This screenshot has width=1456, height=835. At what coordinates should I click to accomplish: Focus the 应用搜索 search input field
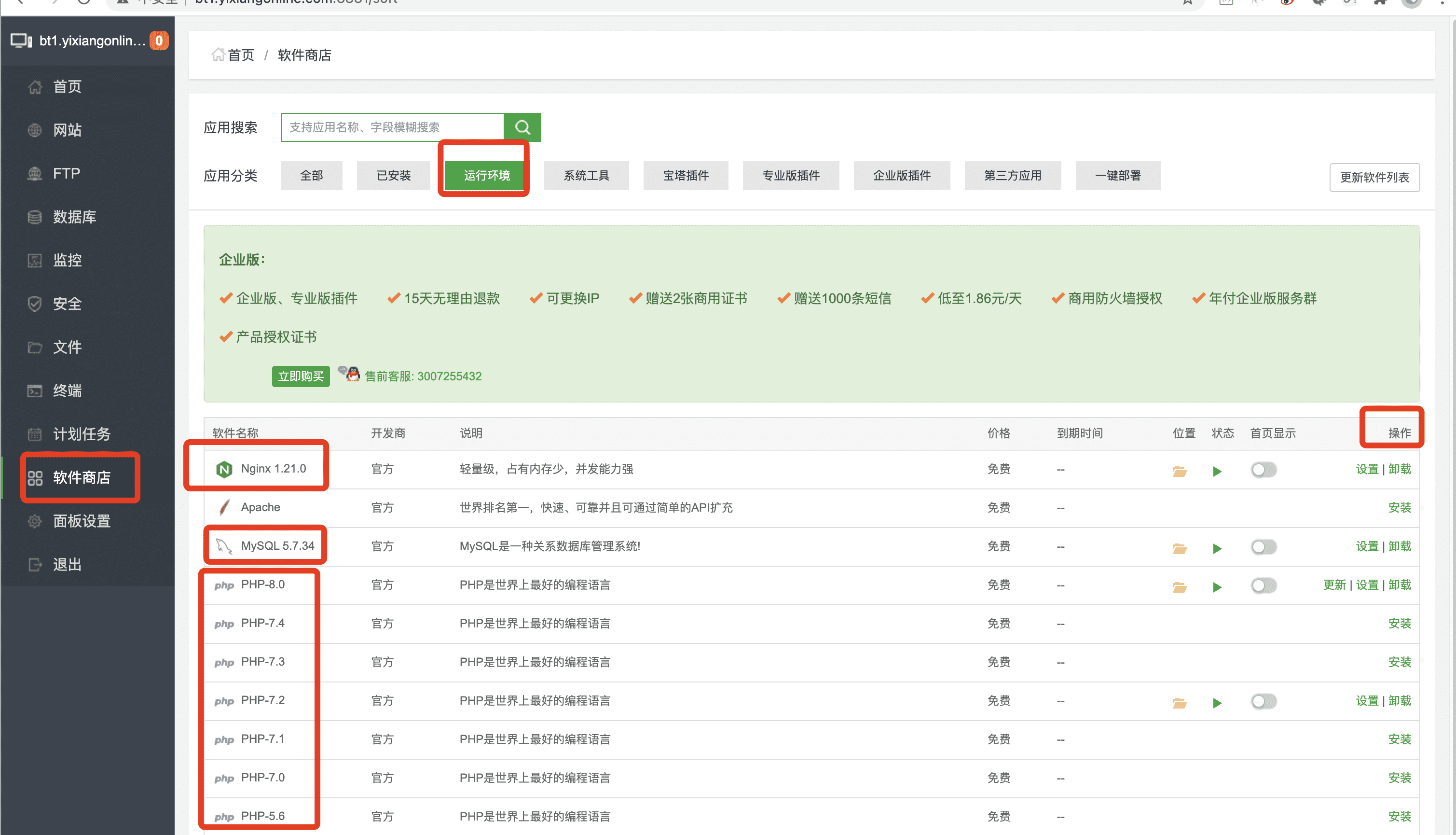click(392, 127)
